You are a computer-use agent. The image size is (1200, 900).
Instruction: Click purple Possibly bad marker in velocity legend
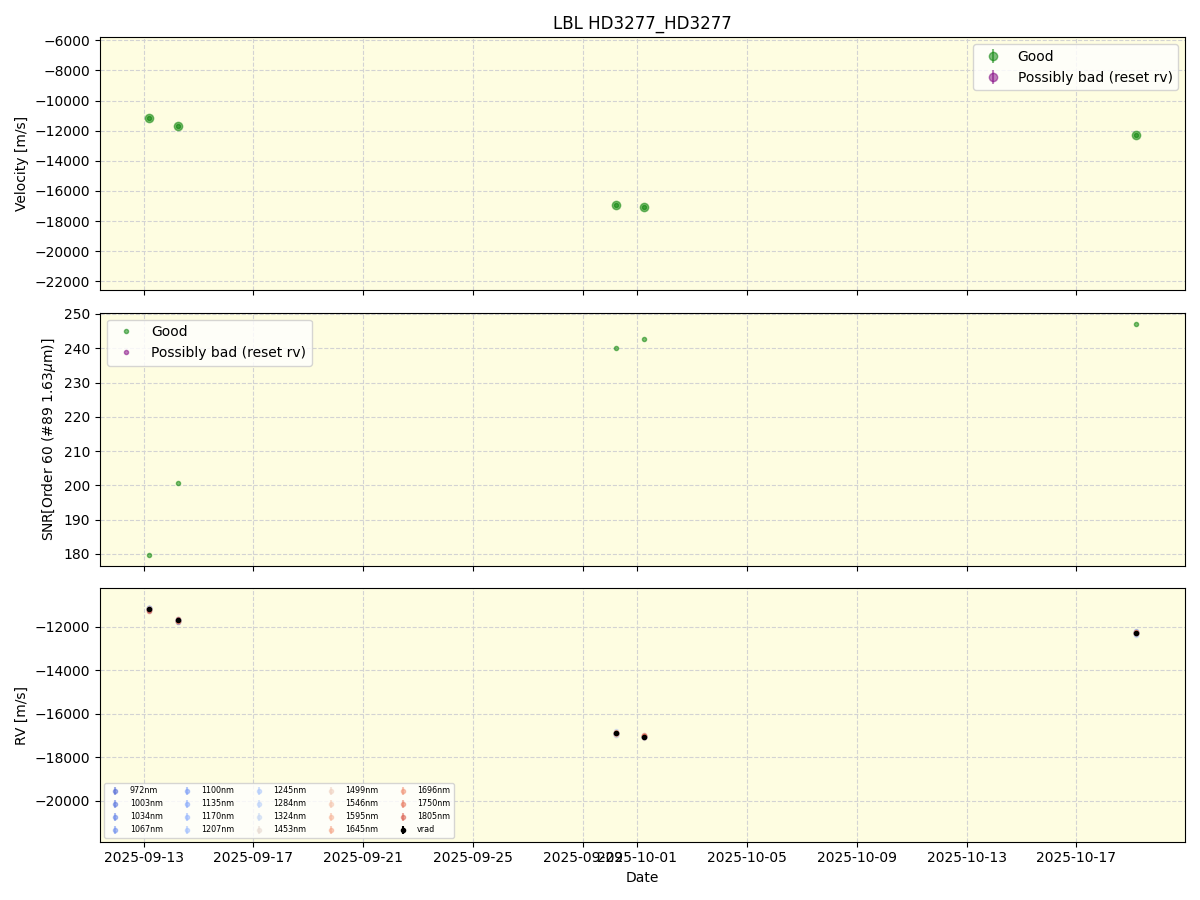pyautogui.click(x=993, y=77)
